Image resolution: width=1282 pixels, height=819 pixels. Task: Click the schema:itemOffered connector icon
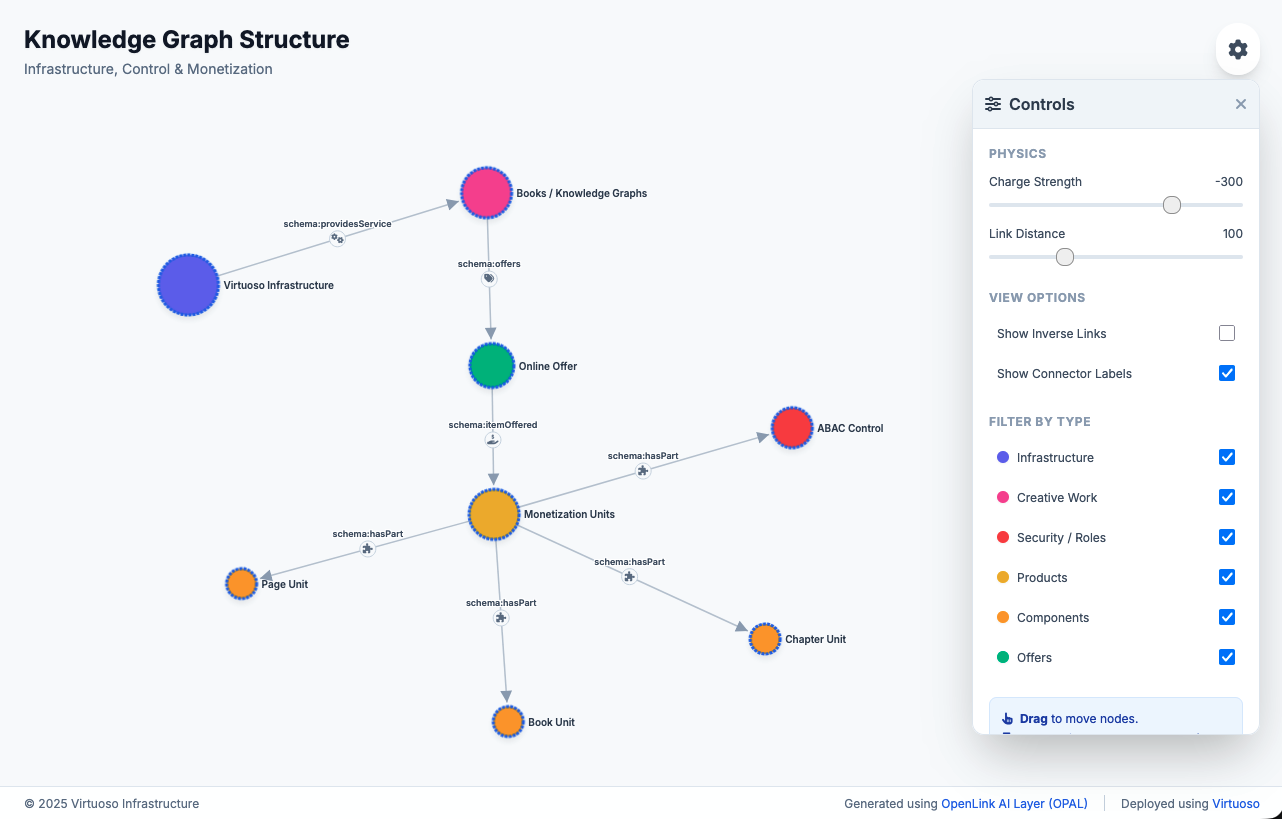click(x=492, y=439)
